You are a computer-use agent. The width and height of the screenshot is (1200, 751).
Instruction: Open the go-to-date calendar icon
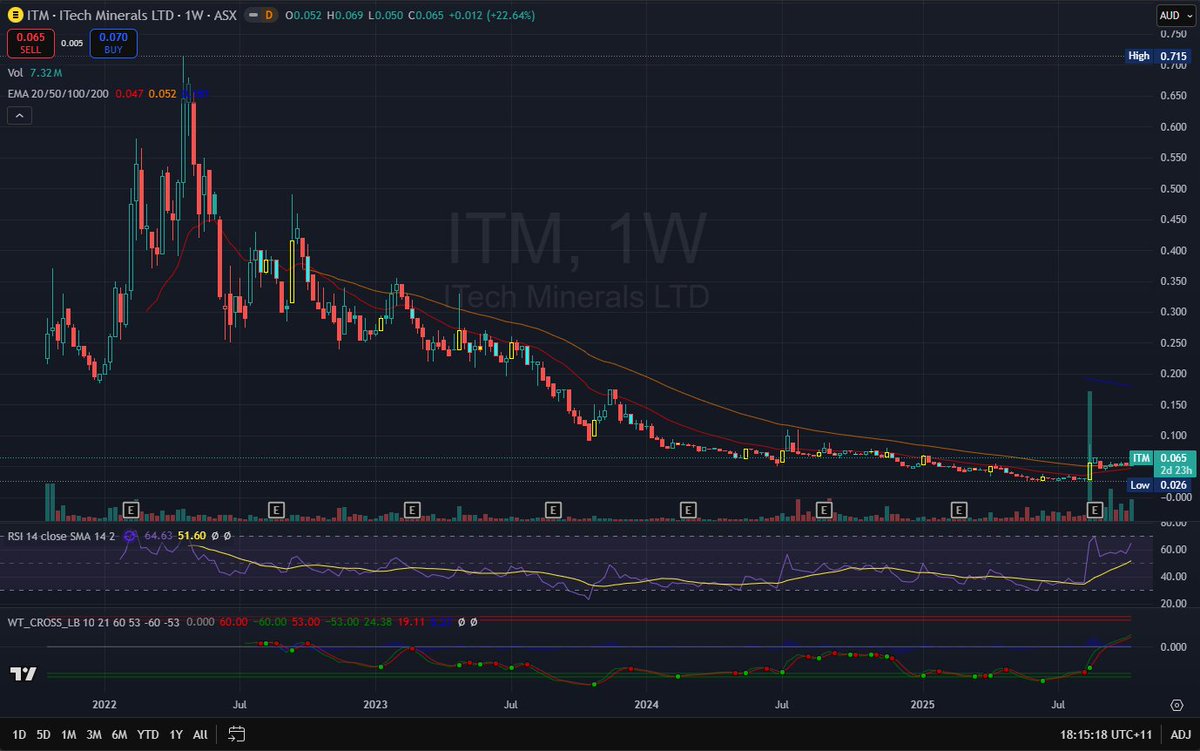pos(237,734)
